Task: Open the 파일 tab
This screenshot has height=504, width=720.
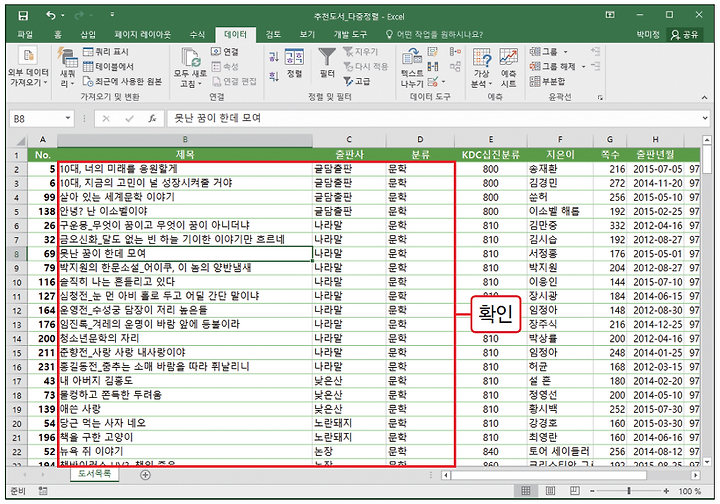Action: pyautogui.click(x=25, y=34)
